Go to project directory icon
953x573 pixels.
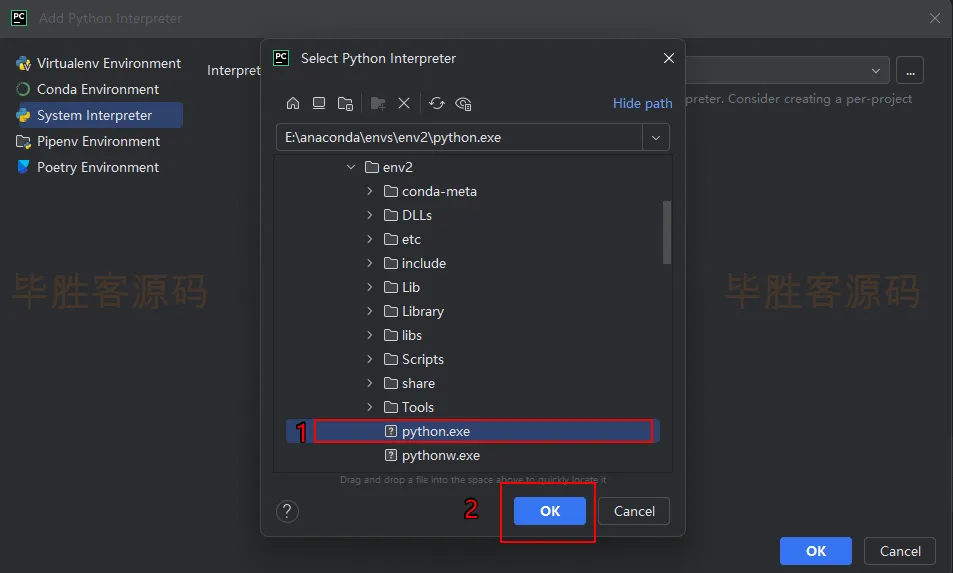[x=345, y=104]
